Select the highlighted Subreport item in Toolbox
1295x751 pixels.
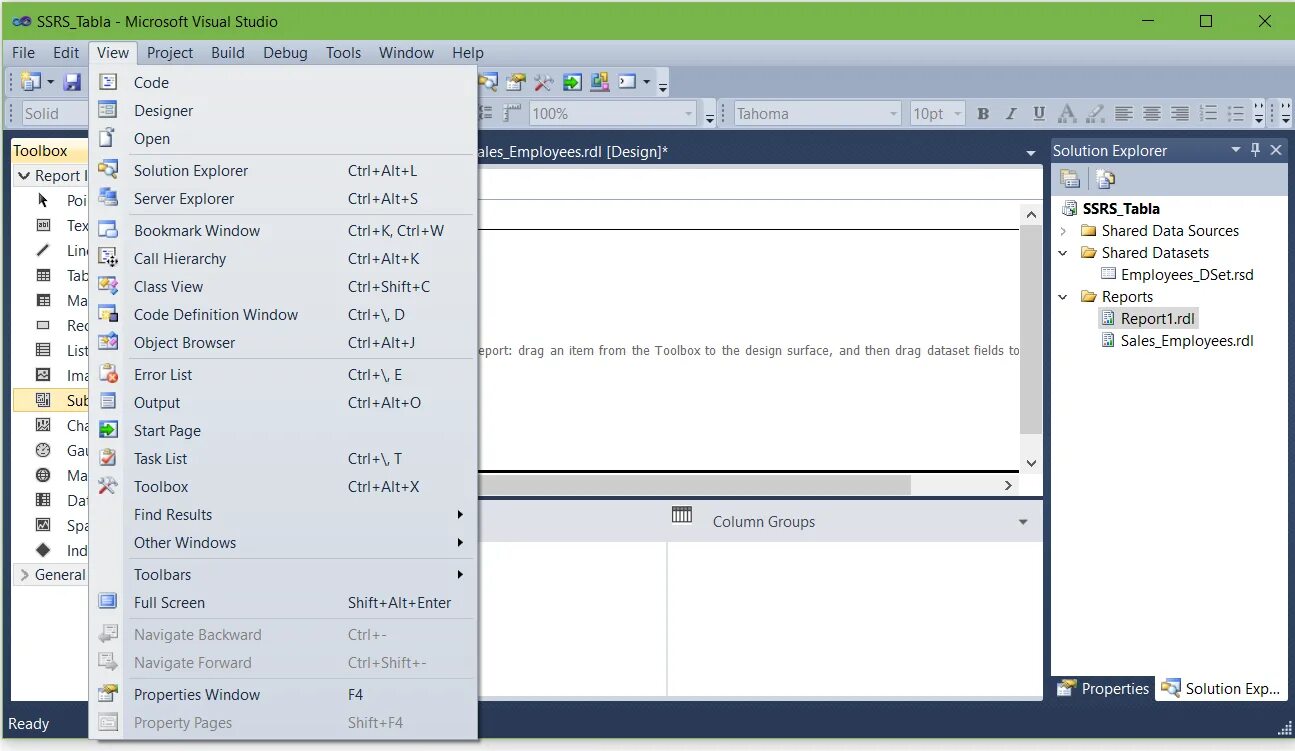tap(51, 400)
